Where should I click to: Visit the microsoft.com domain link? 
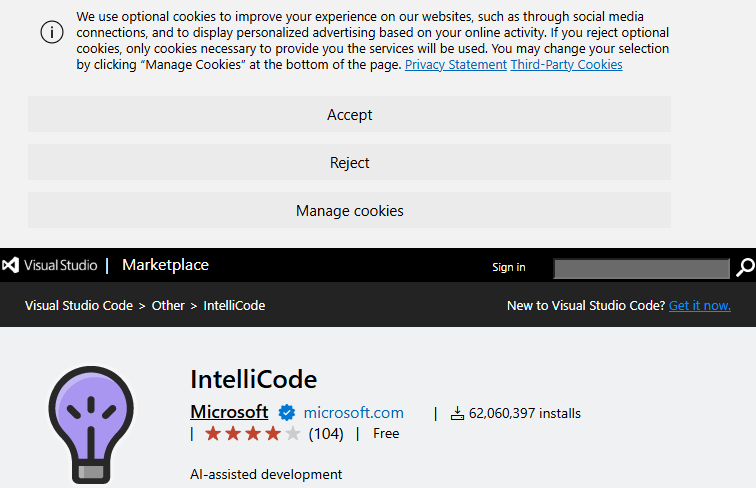click(x=353, y=413)
